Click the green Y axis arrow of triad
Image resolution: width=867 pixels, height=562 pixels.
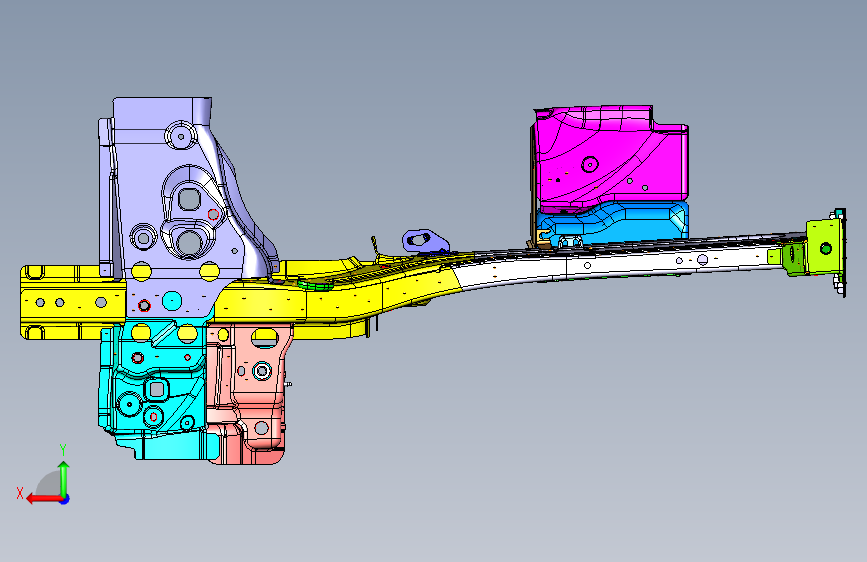[x=64, y=478]
